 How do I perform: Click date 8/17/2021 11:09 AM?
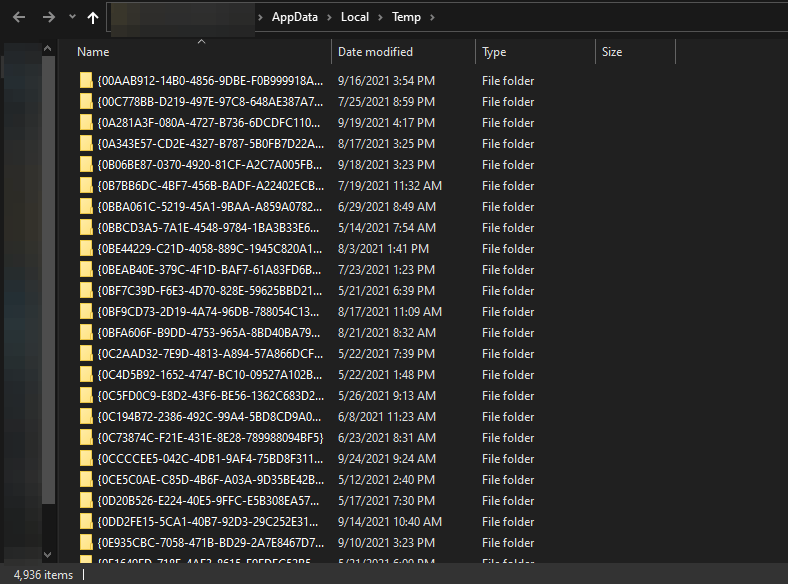pos(389,312)
